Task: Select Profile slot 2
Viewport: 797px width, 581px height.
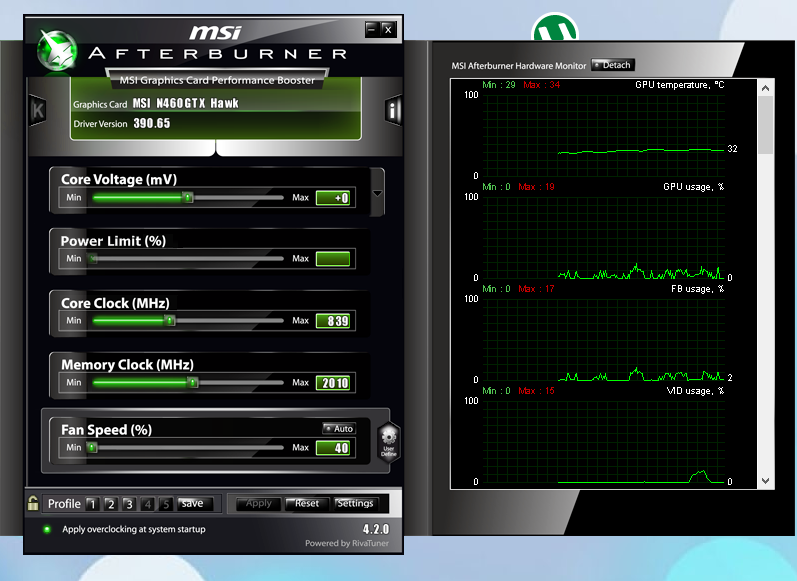Action: click(x=110, y=504)
